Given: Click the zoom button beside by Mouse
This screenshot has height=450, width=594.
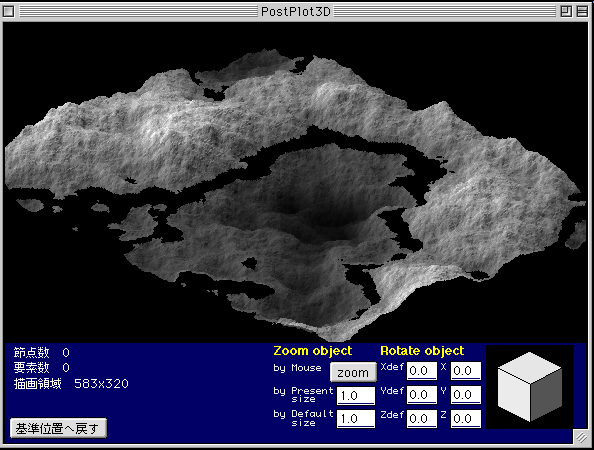Looking at the screenshot, I should pyautogui.click(x=353, y=372).
